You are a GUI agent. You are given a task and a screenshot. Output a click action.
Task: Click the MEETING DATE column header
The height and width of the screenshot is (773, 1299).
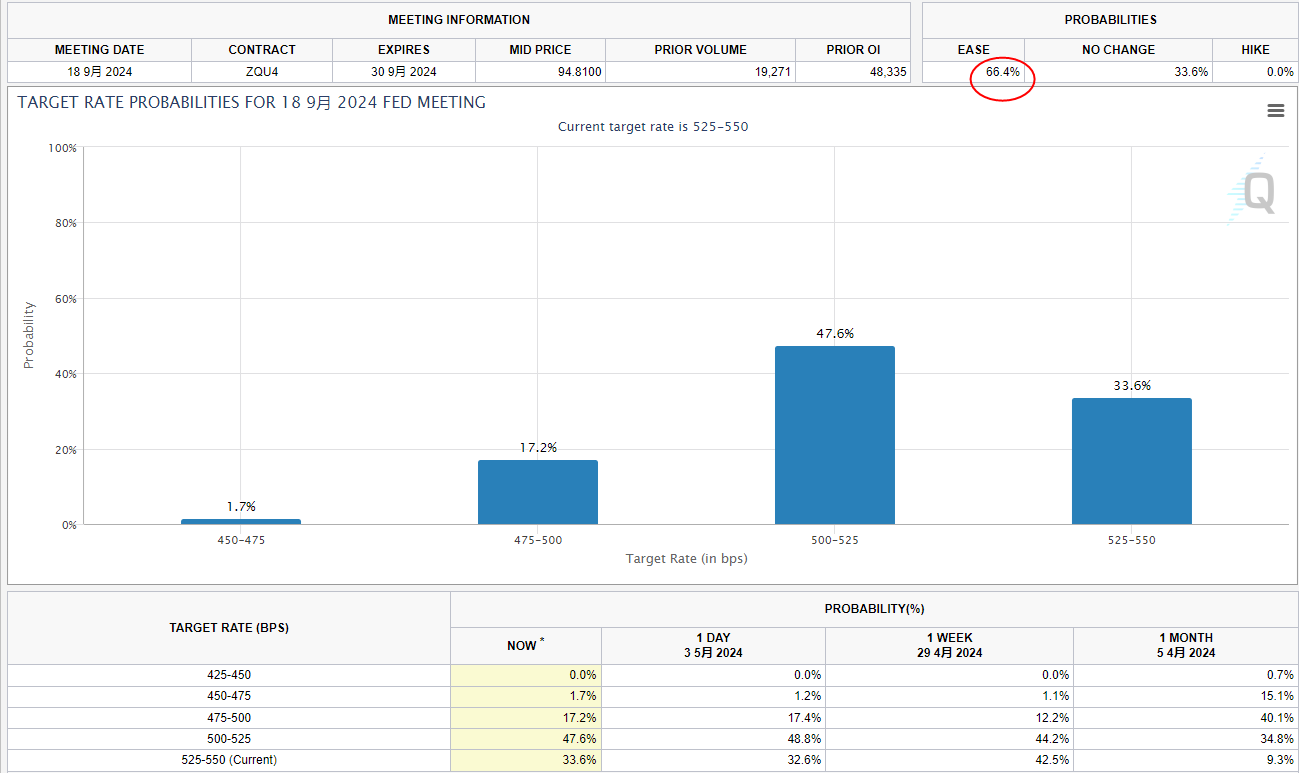(99, 49)
